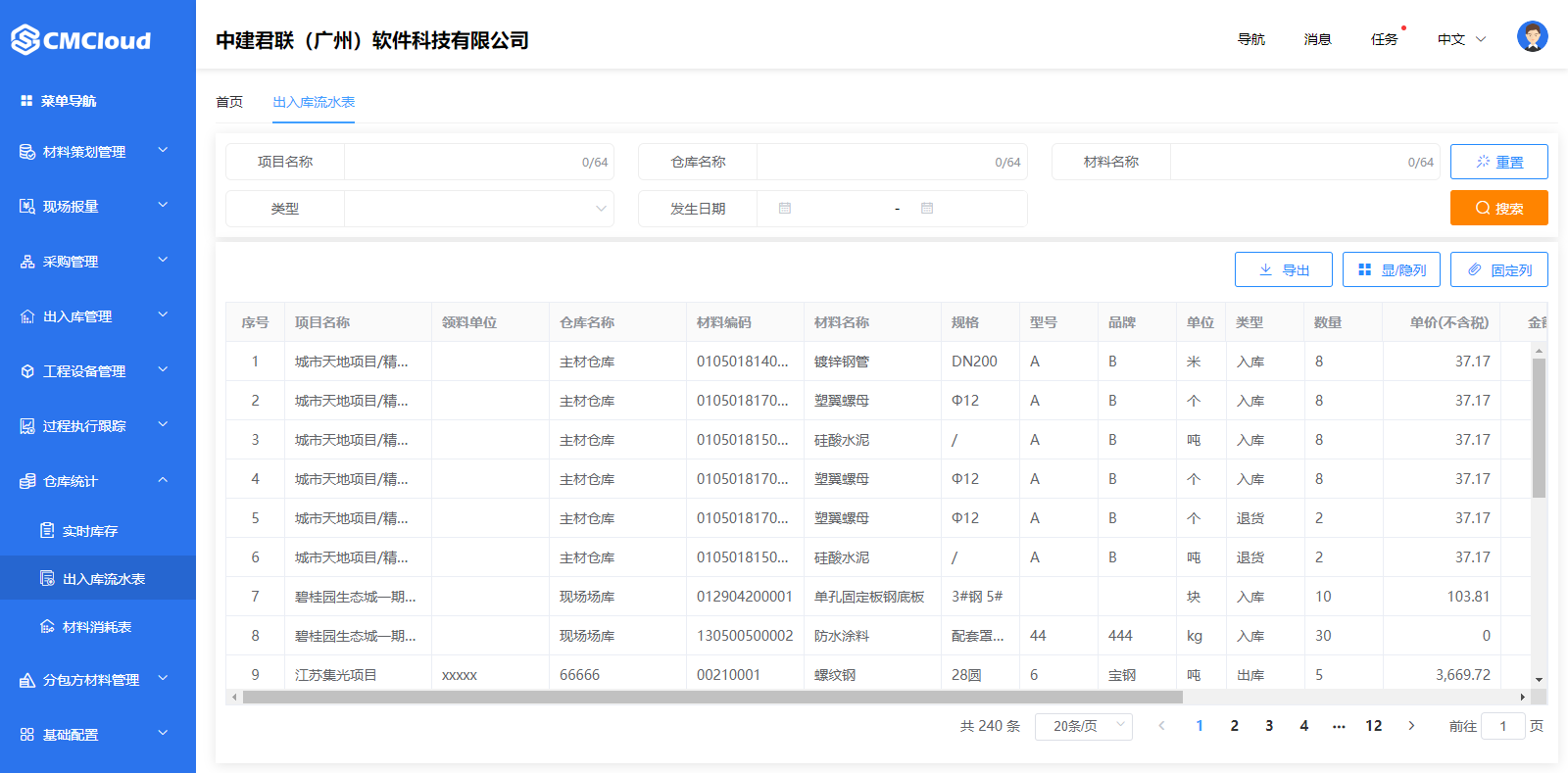1568x773 pixels.
Task: Click the end date calendar icon
Action: point(927,209)
